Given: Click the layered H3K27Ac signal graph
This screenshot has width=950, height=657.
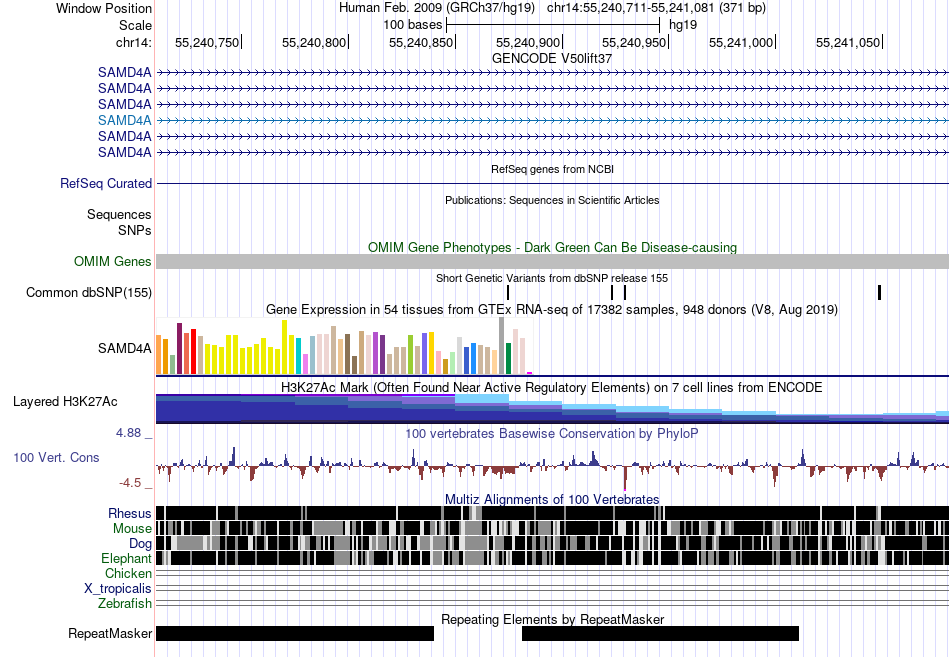Looking at the screenshot, I should [x=552, y=409].
